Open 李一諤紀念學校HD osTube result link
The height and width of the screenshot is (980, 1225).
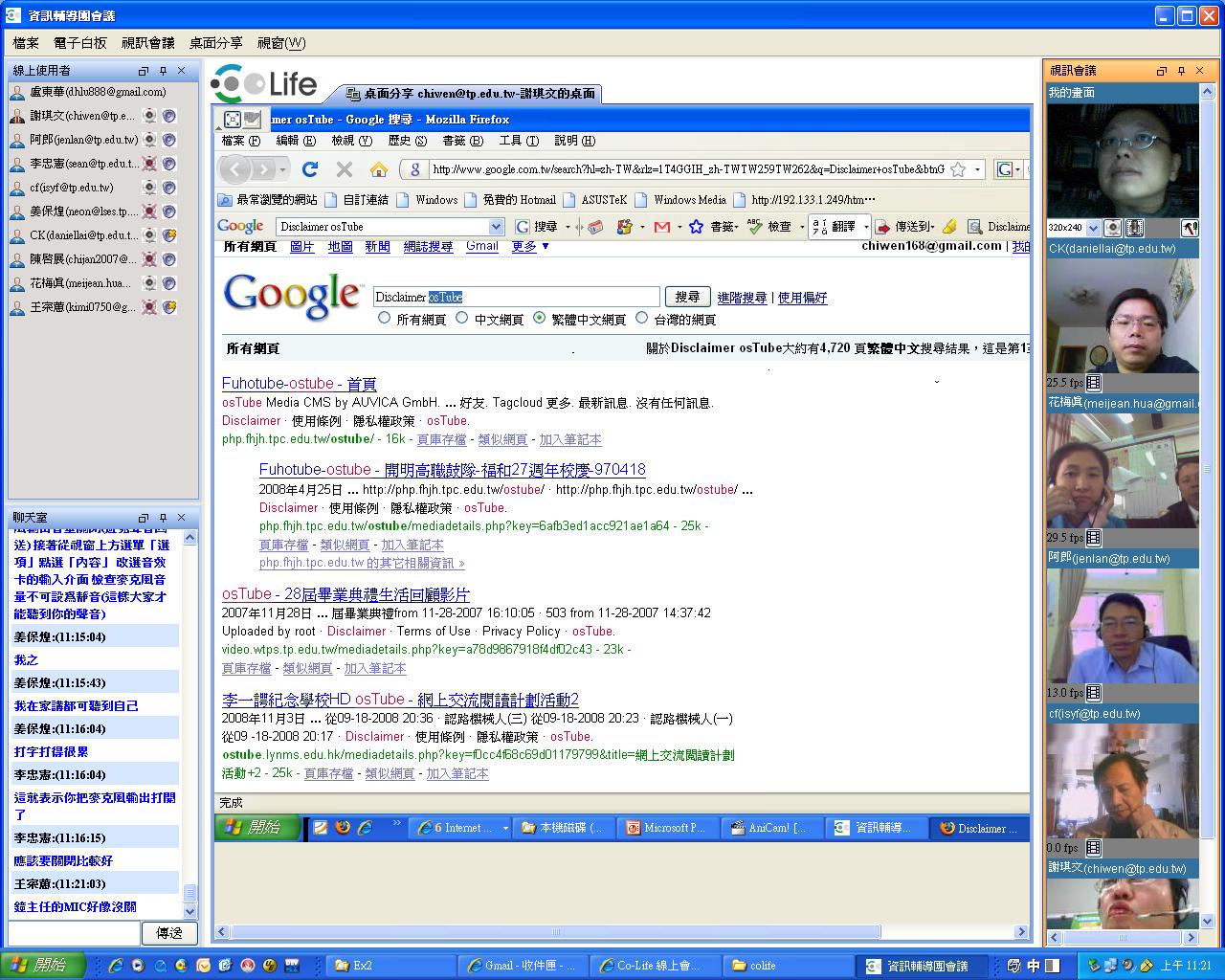pyautogui.click(x=400, y=700)
